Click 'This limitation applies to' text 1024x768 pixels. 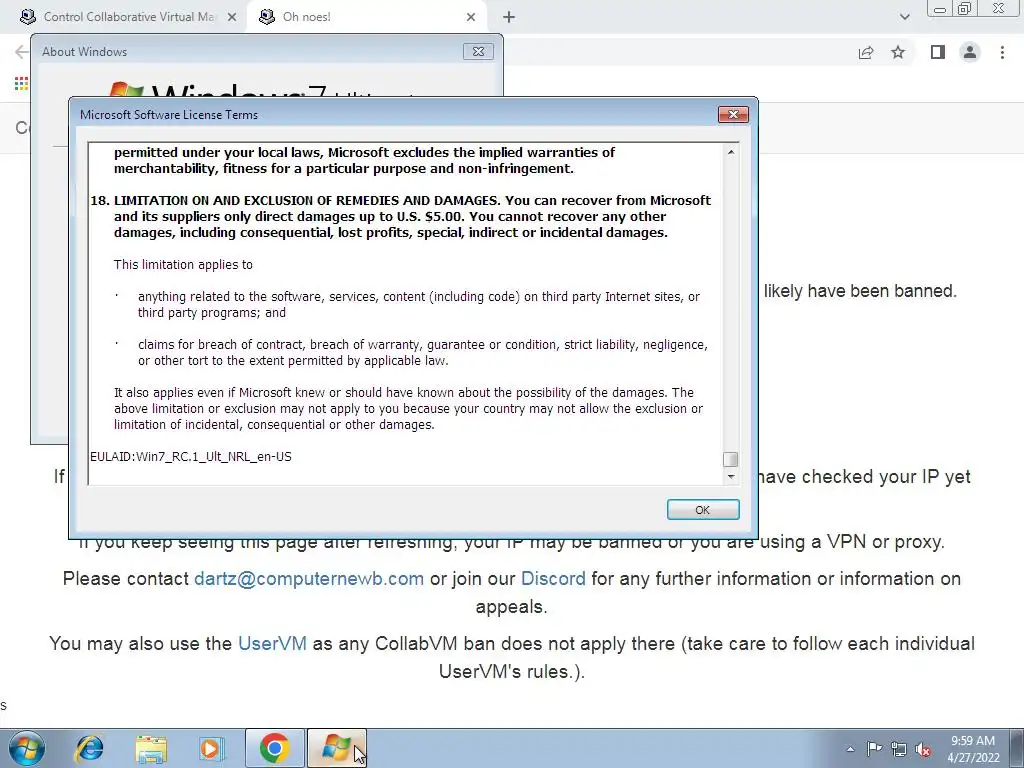tap(183, 264)
